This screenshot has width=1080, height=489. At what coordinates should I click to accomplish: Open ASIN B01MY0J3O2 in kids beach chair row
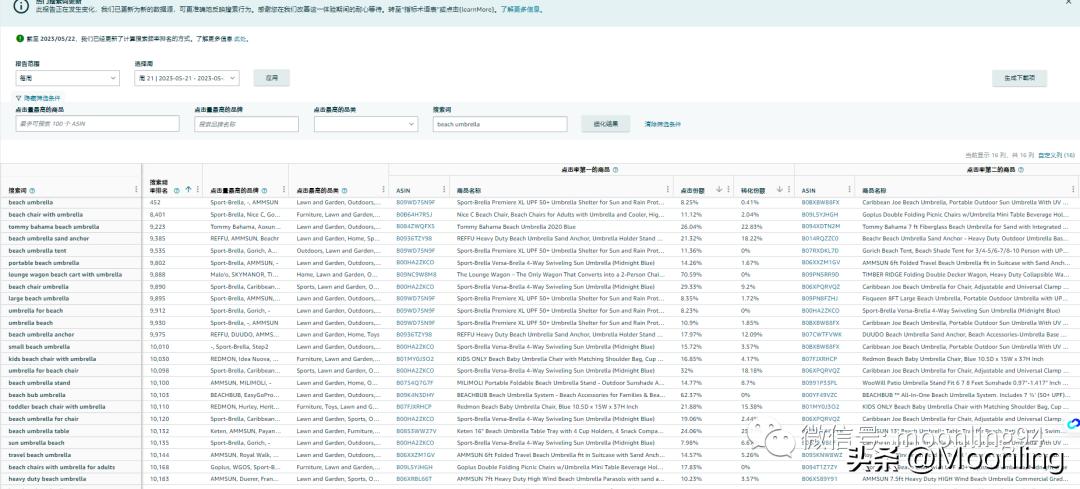click(x=415, y=359)
